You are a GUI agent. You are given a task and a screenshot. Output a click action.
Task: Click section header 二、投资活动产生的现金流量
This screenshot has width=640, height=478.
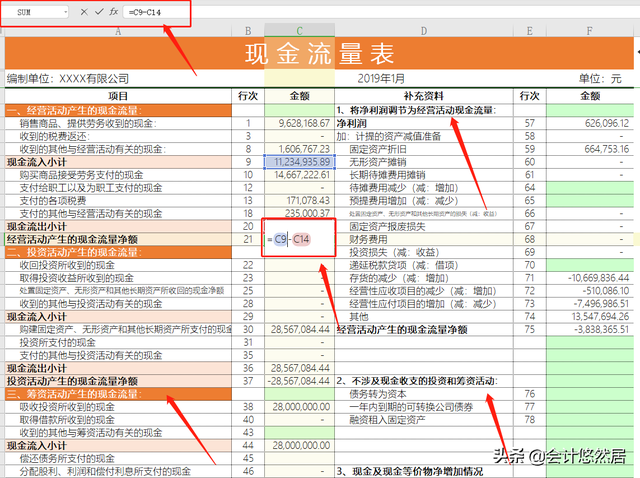point(118,252)
